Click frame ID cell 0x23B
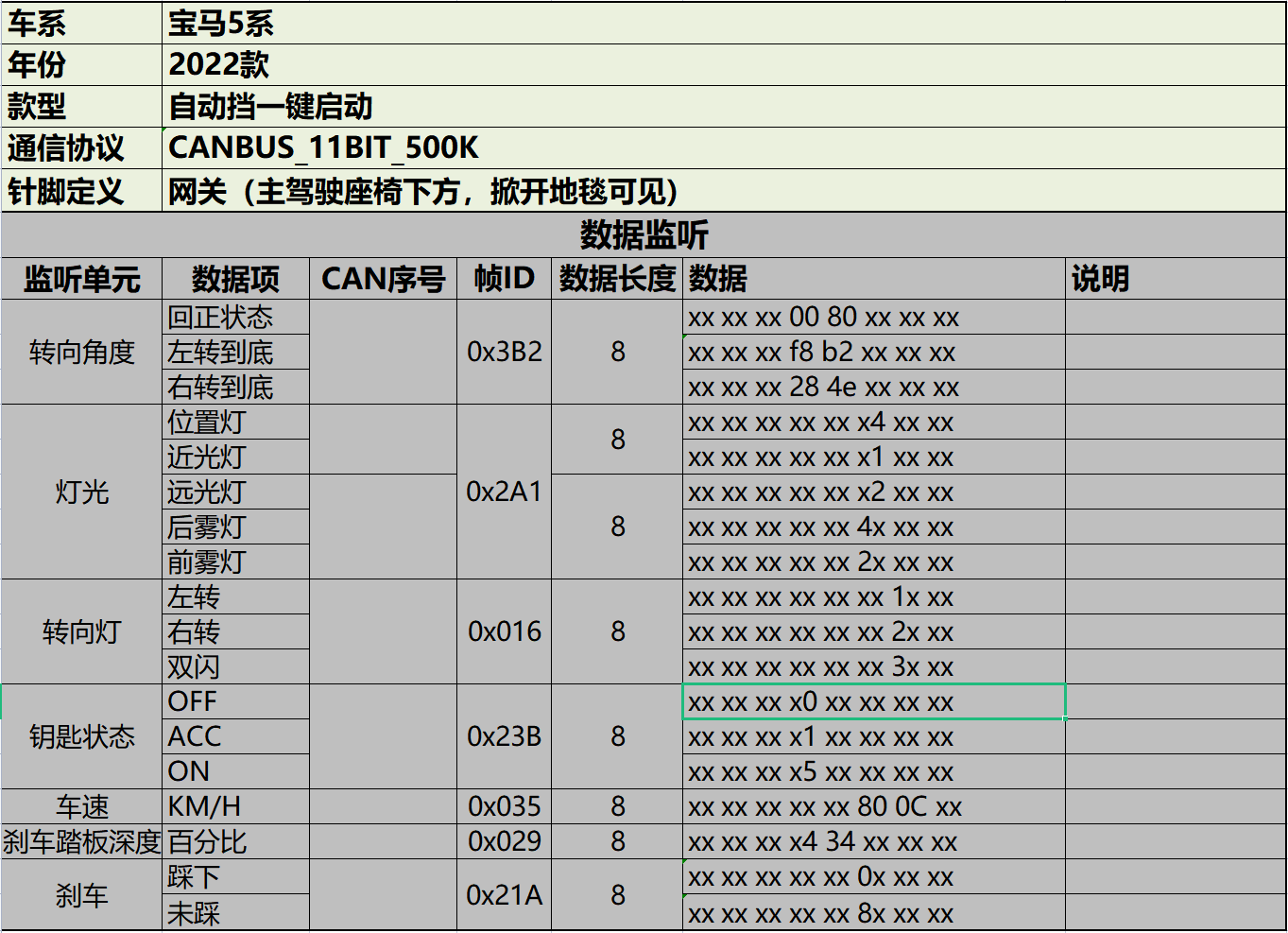This screenshot has height=933, width=1288. click(x=504, y=736)
